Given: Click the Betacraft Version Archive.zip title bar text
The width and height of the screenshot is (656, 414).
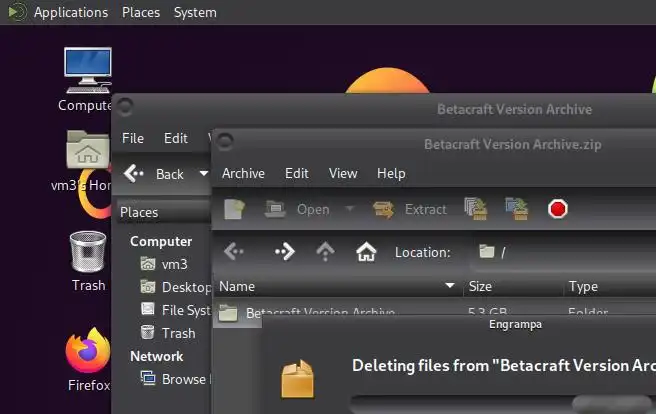Looking at the screenshot, I should pyautogui.click(x=513, y=145).
